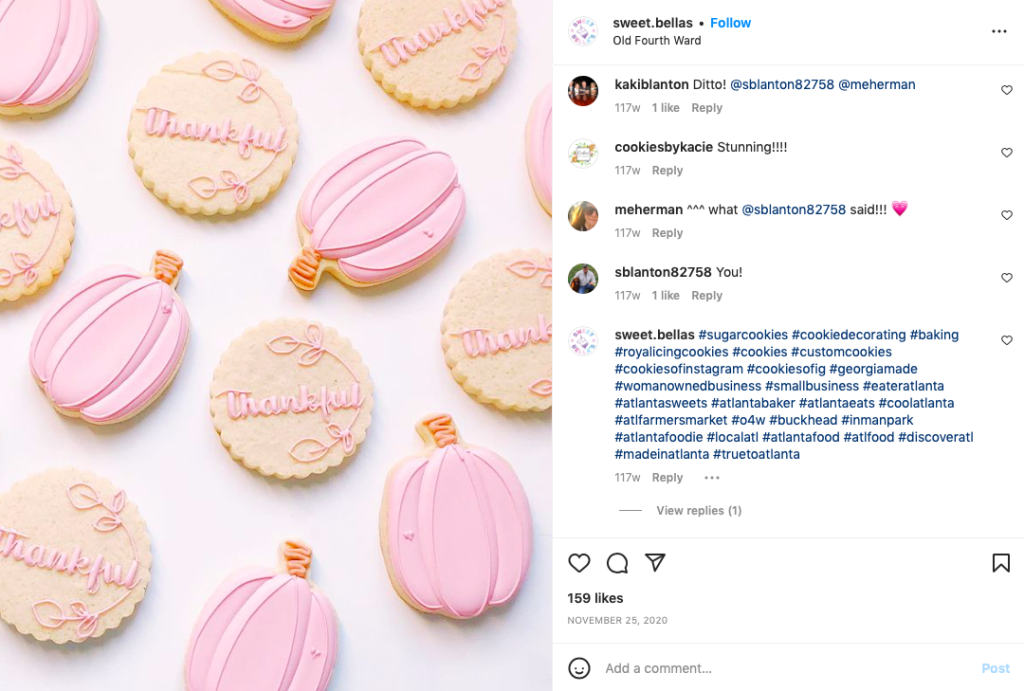Image resolution: width=1024 pixels, height=691 pixels.
Task: Like kakiblanton's comment
Action: (1007, 90)
